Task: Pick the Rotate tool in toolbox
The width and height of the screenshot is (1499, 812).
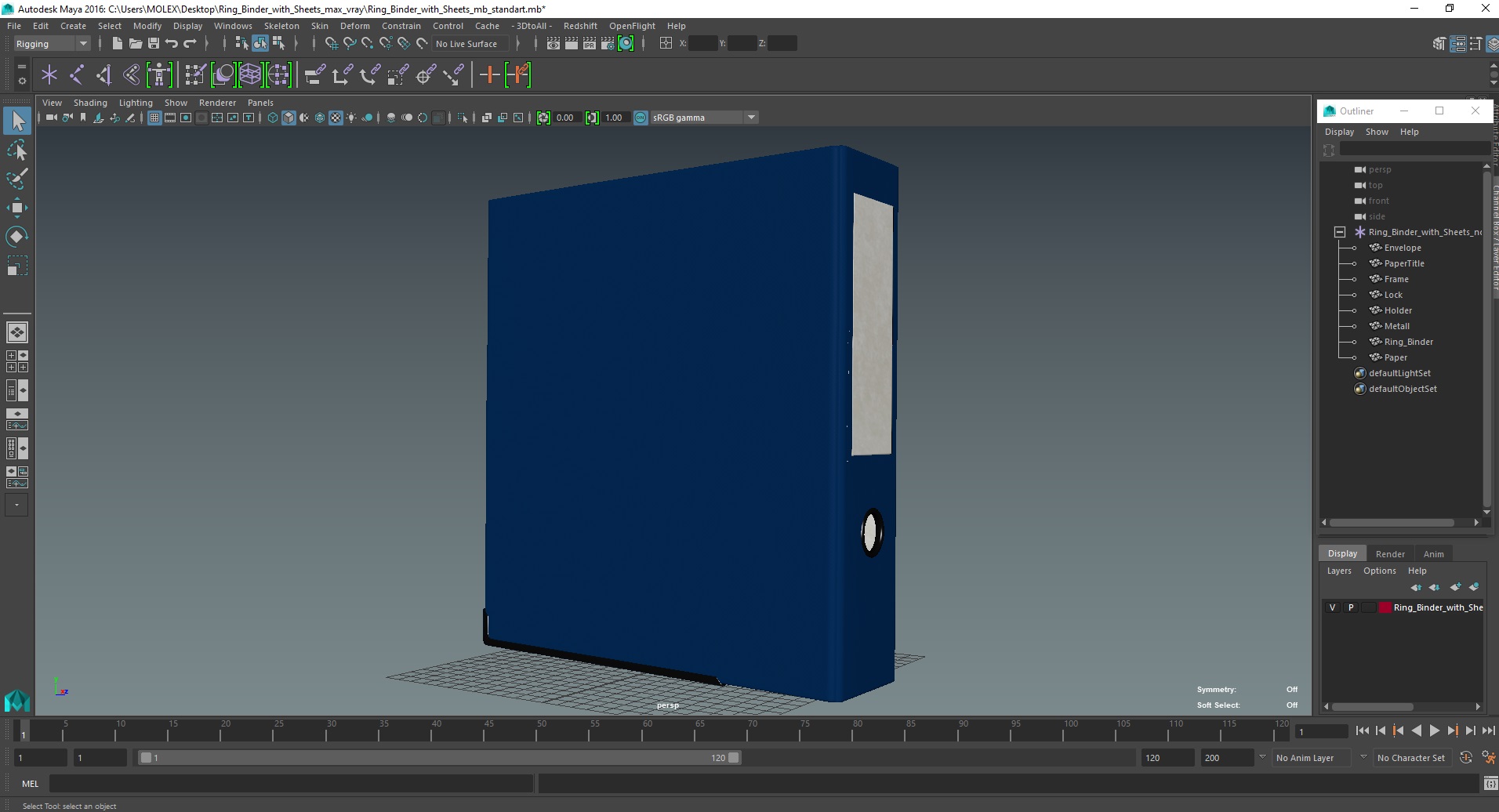Action: 17,237
